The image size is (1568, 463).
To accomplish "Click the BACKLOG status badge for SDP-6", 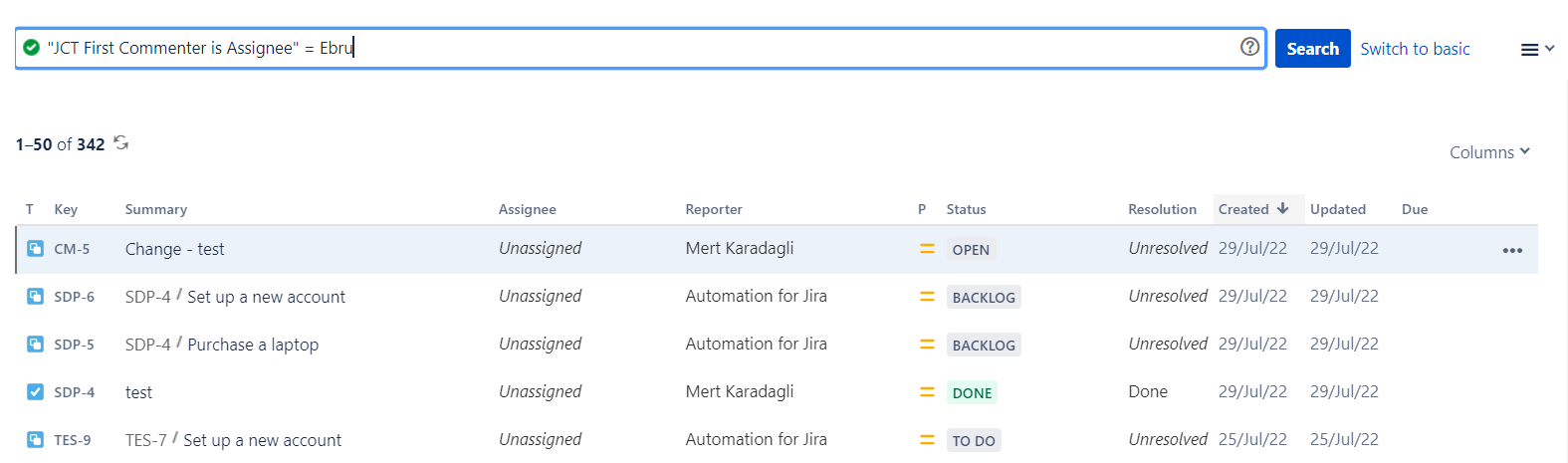I will 984,298.
